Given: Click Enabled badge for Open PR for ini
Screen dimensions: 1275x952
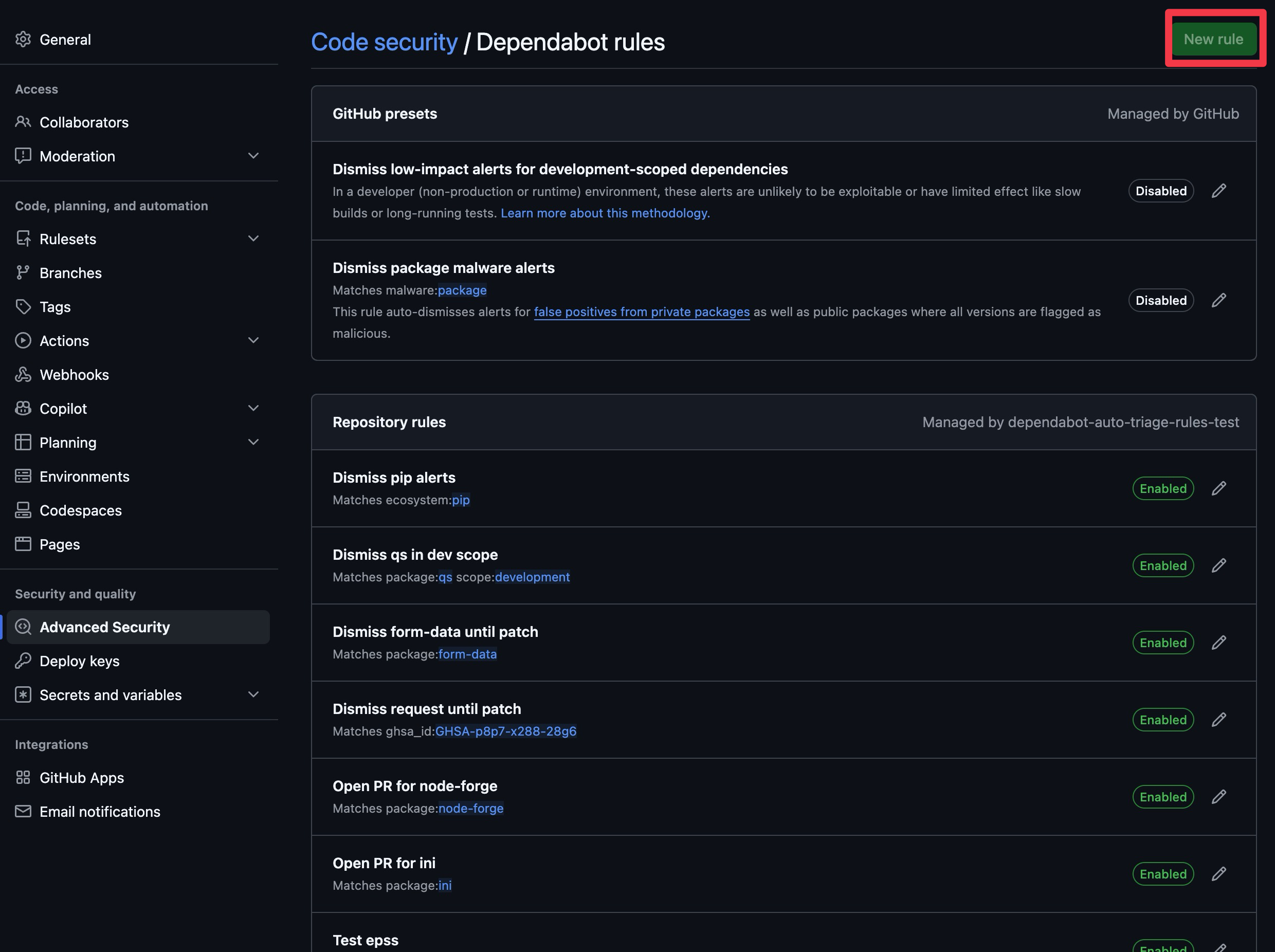Looking at the screenshot, I should (x=1163, y=874).
